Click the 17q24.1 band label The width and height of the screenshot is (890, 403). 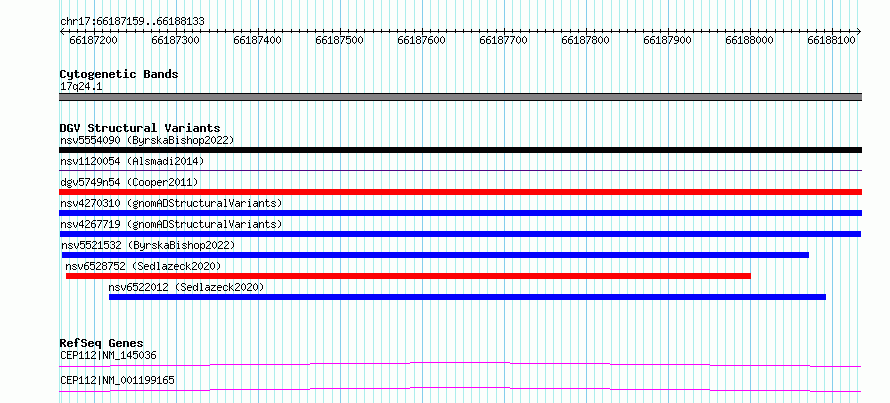click(81, 87)
